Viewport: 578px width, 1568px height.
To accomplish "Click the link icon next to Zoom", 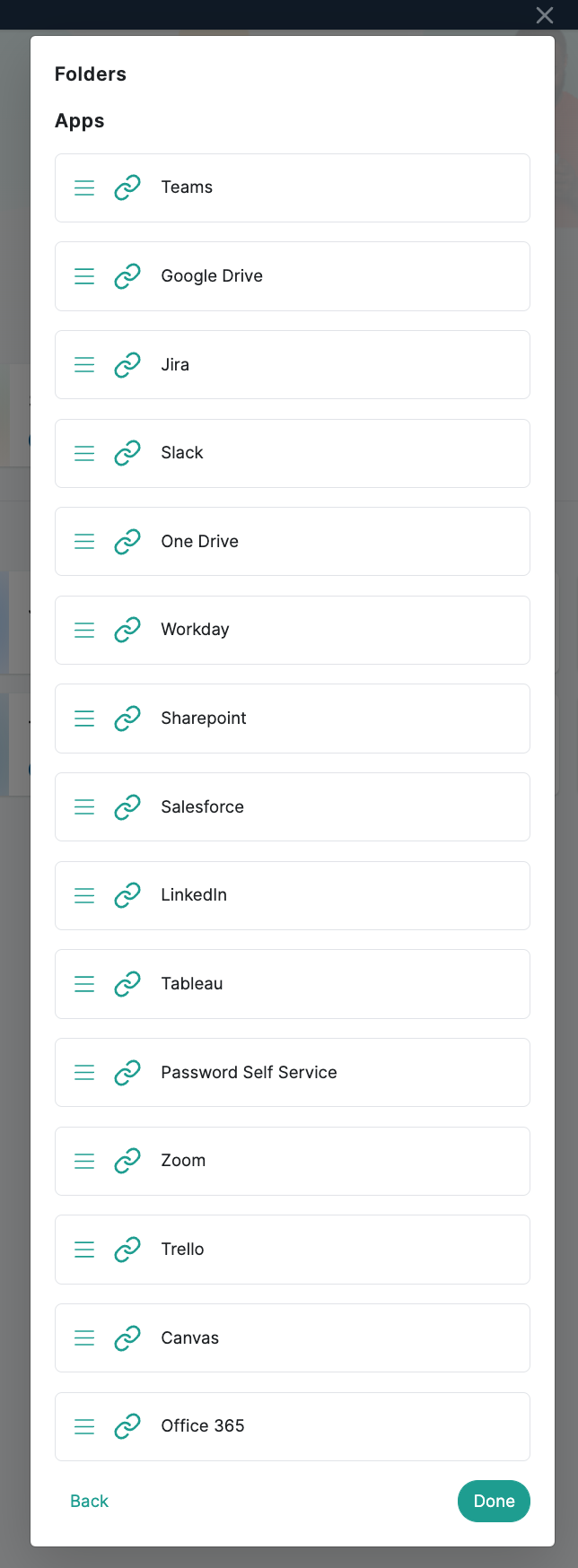I will 127,1161.
